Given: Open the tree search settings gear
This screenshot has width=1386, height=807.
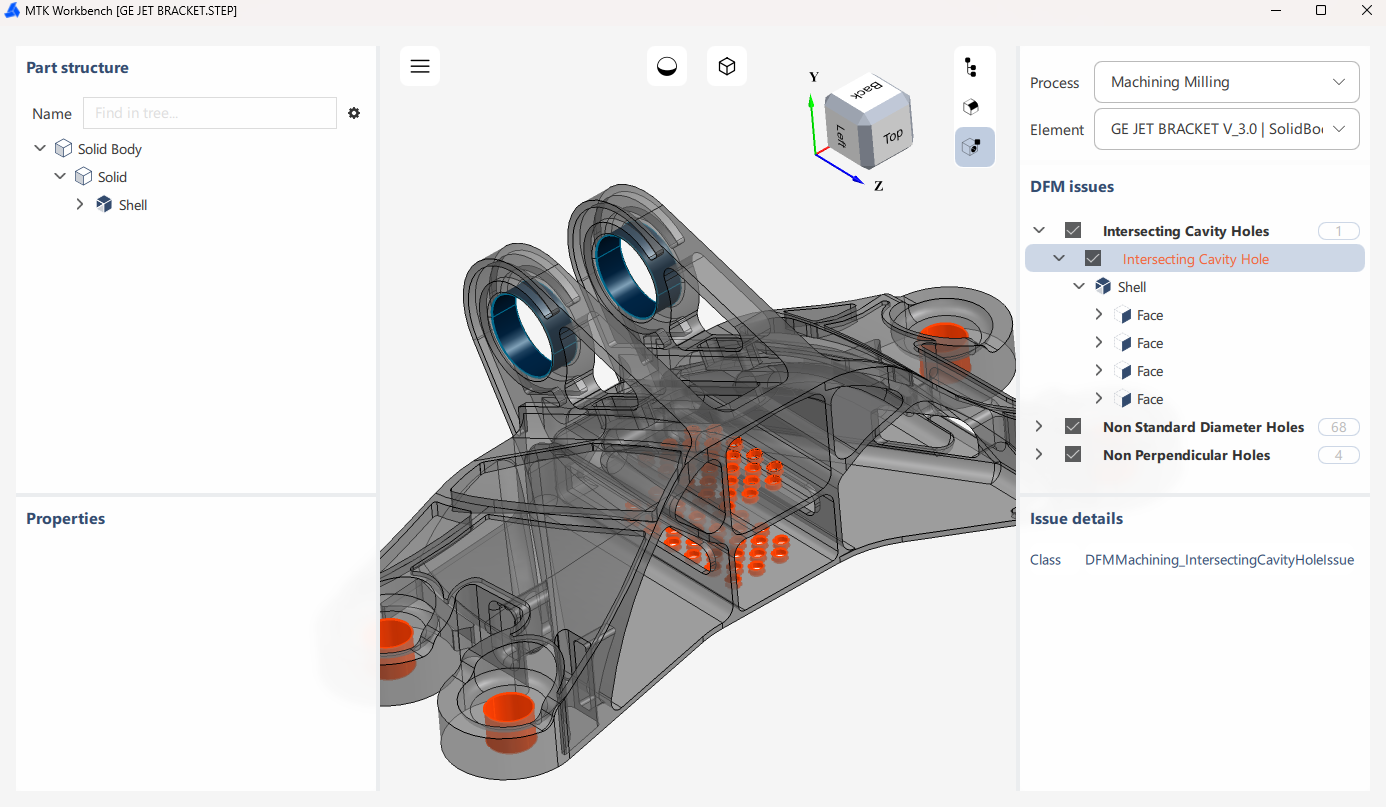Looking at the screenshot, I should [354, 113].
